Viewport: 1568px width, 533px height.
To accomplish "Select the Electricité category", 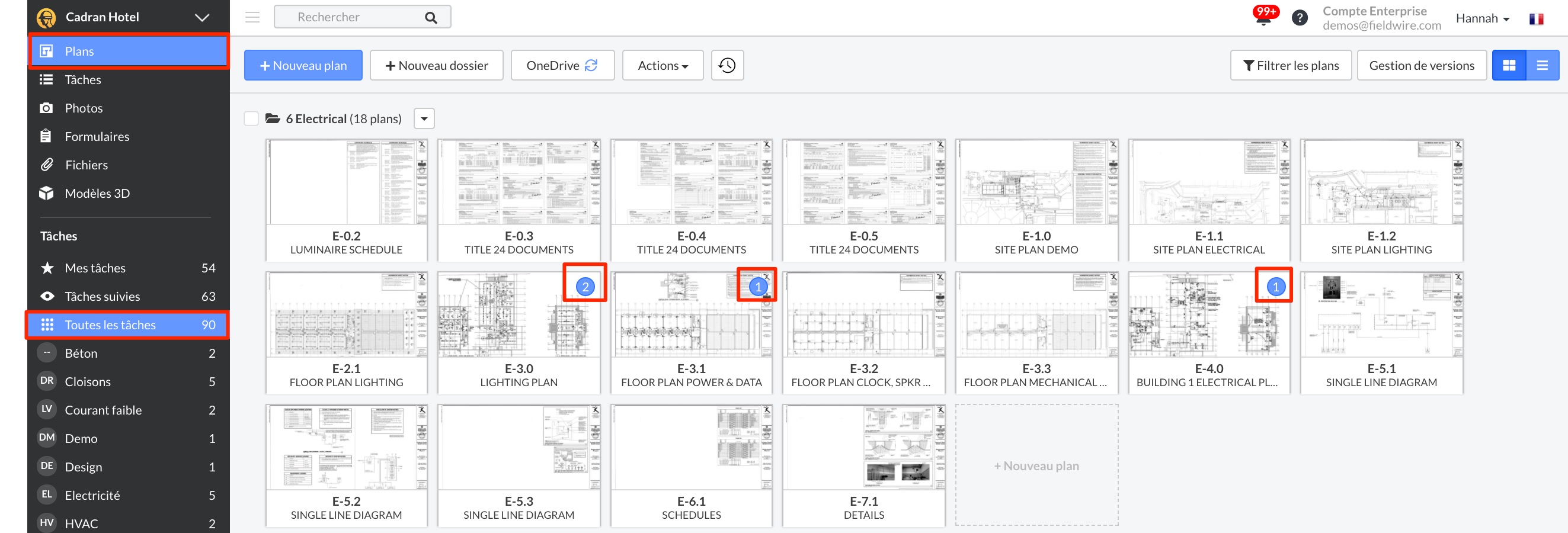I will 129,495.
